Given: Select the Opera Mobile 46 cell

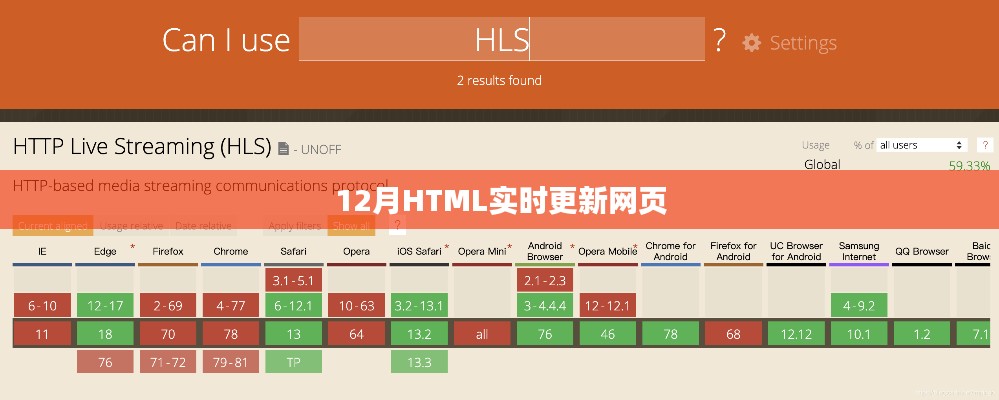Looking at the screenshot, I should pyautogui.click(x=607, y=334).
